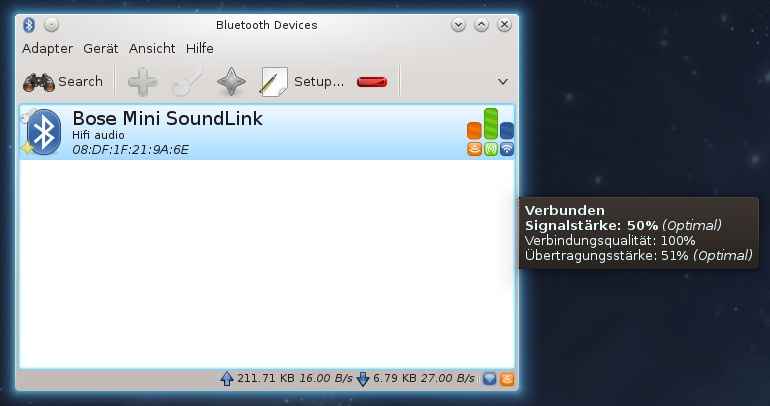Image resolution: width=770 pixels, height=406 pixels.
Task: Open Setup with the pencil icon
Action: (302, 81)
